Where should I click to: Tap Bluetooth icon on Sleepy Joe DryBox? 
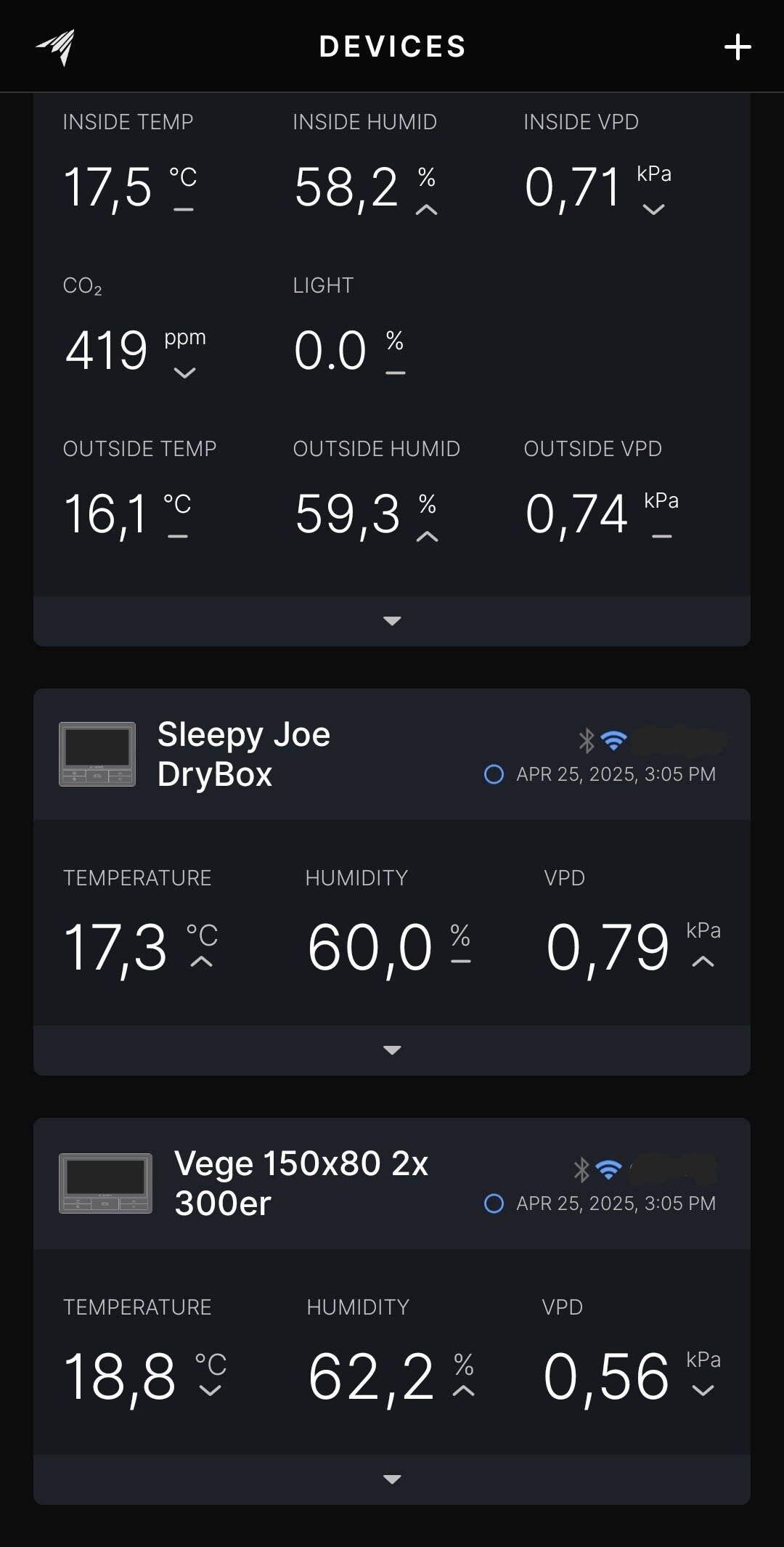tap(586, 740)
